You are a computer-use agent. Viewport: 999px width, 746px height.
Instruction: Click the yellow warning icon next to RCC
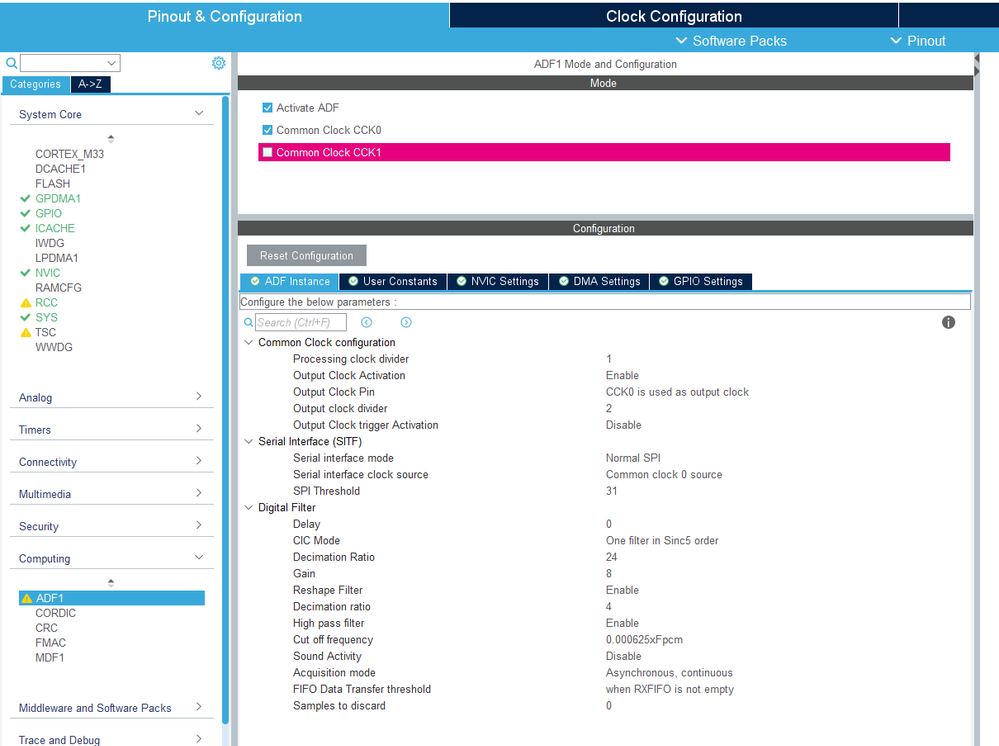26,303
